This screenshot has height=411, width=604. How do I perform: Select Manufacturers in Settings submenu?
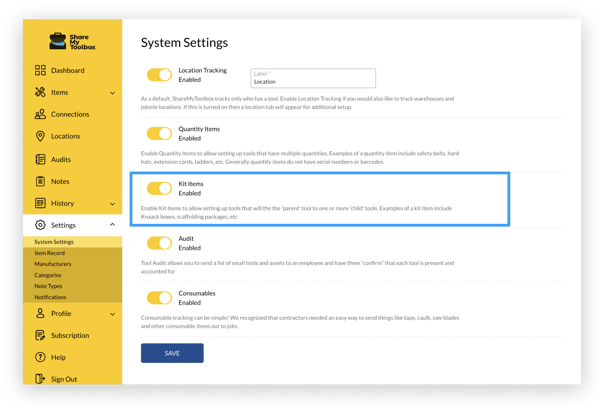pos(54,264)
